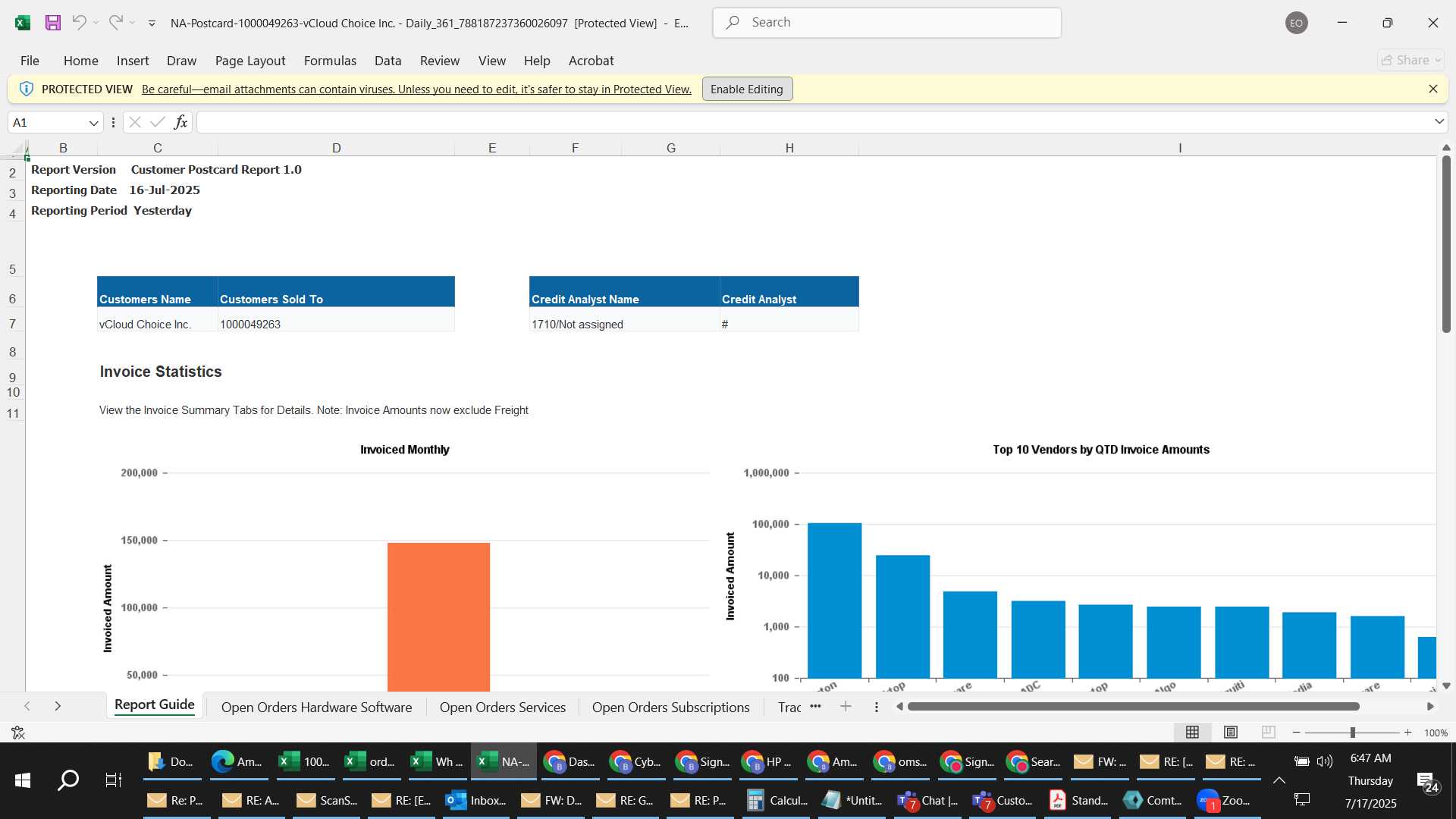Click the Save icon in title bar

tap(52, 23)
